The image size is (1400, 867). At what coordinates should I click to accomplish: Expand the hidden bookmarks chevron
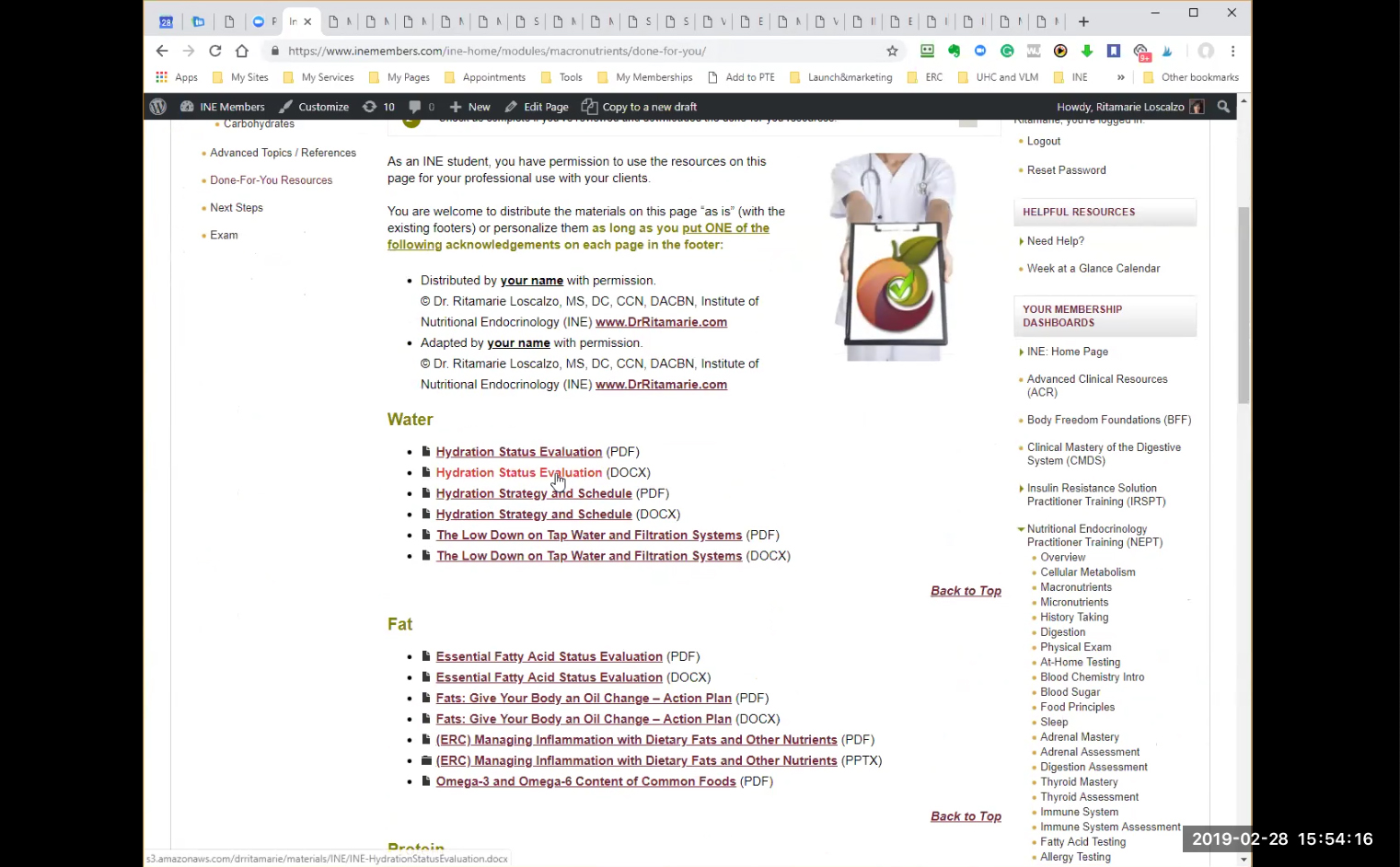click(1120, 77)
